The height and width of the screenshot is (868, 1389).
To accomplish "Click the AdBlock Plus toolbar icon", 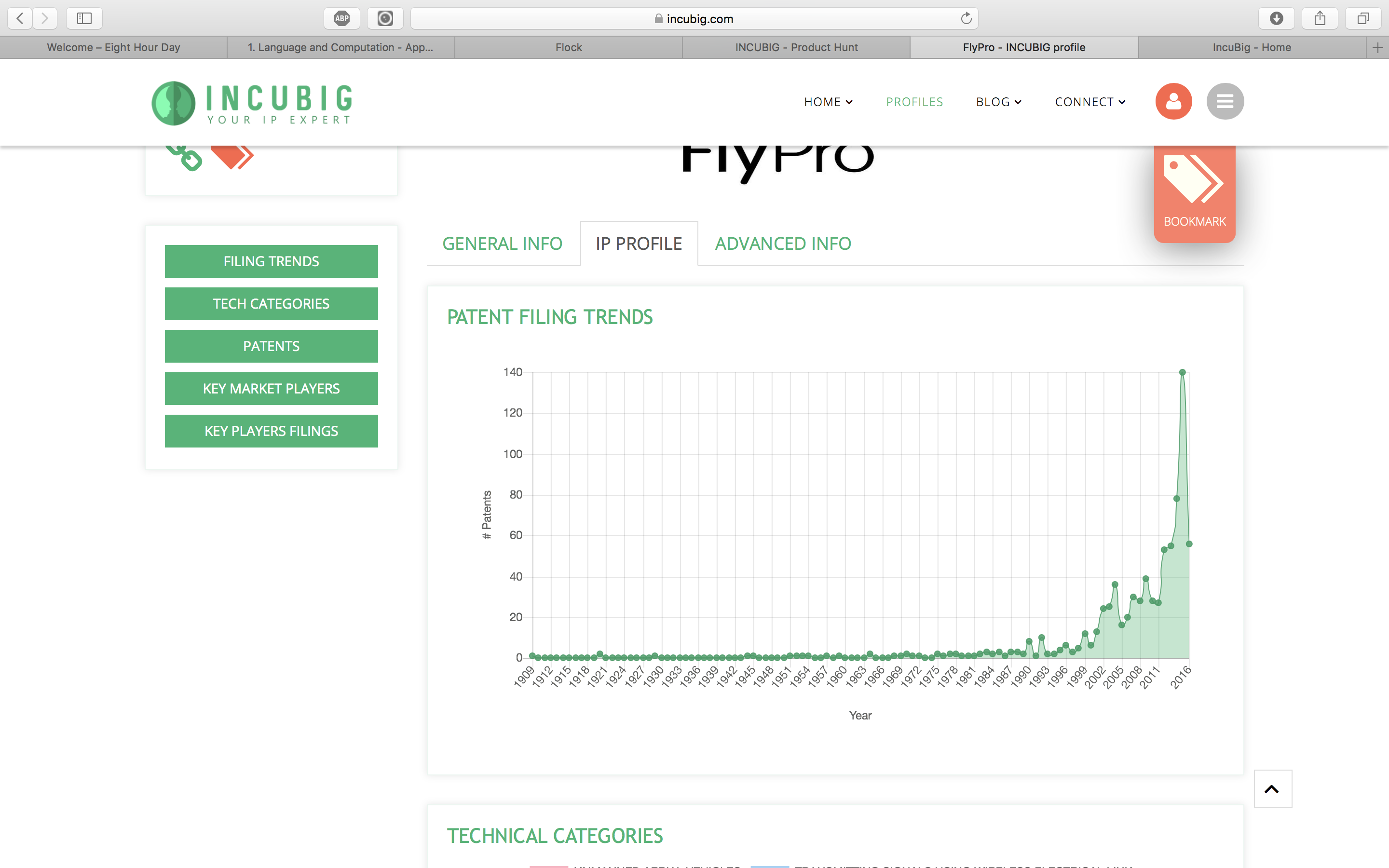I will [x=341, y=18].
